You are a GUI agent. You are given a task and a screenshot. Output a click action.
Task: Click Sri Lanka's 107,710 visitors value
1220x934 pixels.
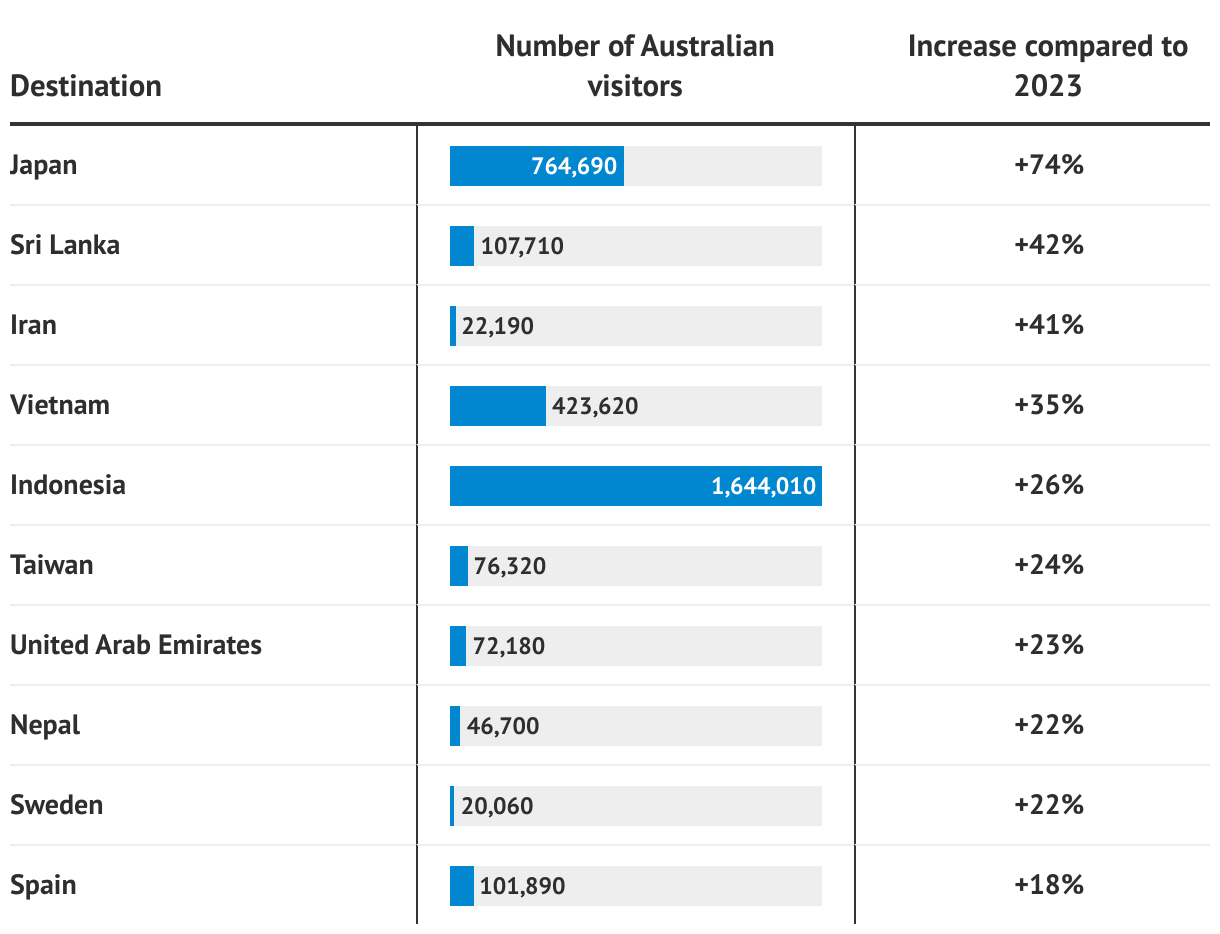[522, 246]
